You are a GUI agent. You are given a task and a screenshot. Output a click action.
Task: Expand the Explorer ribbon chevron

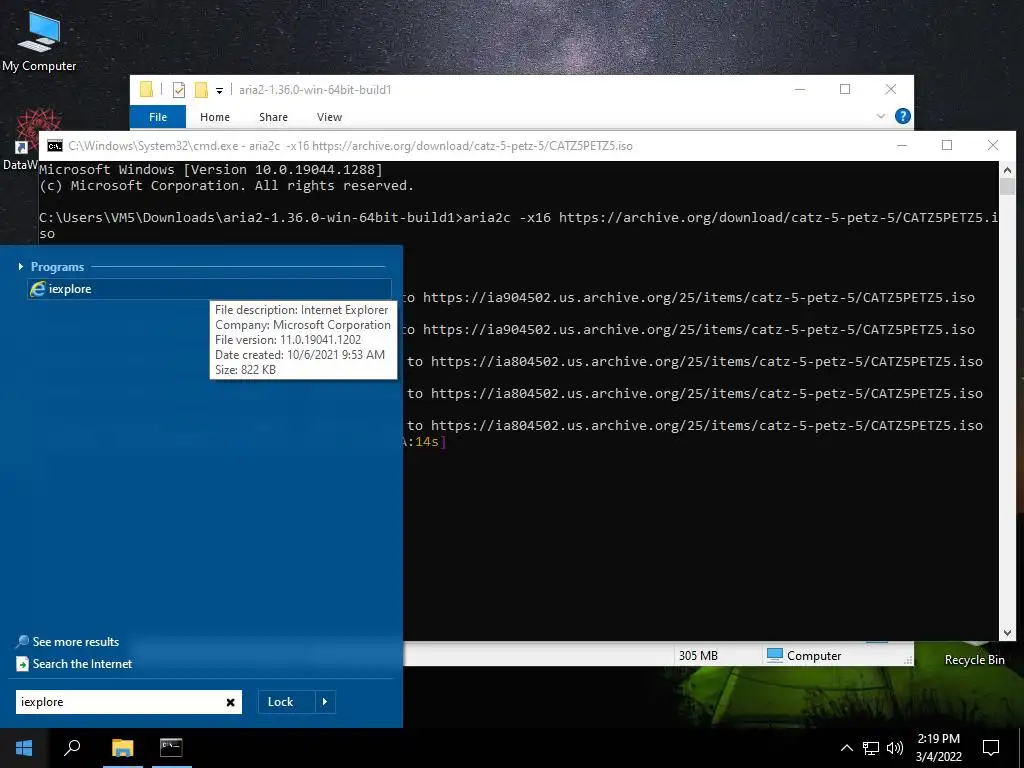coord(880,116)
